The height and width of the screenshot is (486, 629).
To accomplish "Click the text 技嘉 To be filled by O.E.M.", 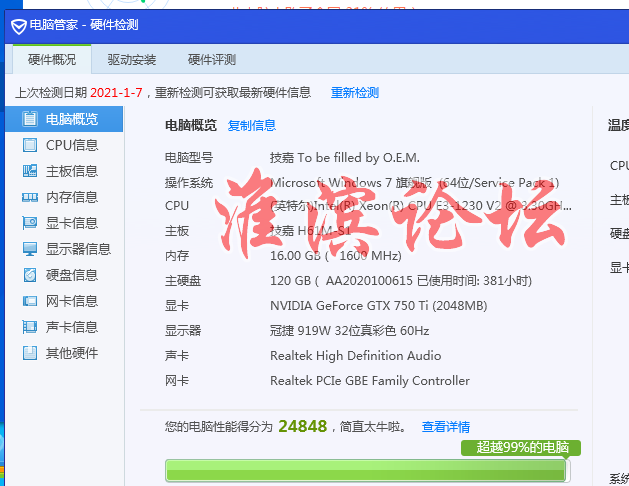I will (x=345, y=158).
